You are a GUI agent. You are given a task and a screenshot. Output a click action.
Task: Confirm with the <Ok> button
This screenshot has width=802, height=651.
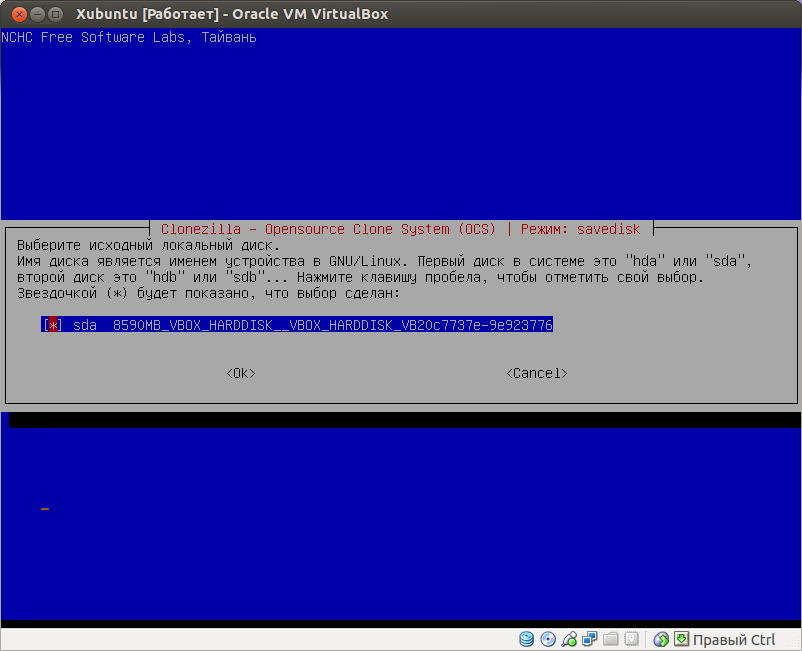point(241,373)
